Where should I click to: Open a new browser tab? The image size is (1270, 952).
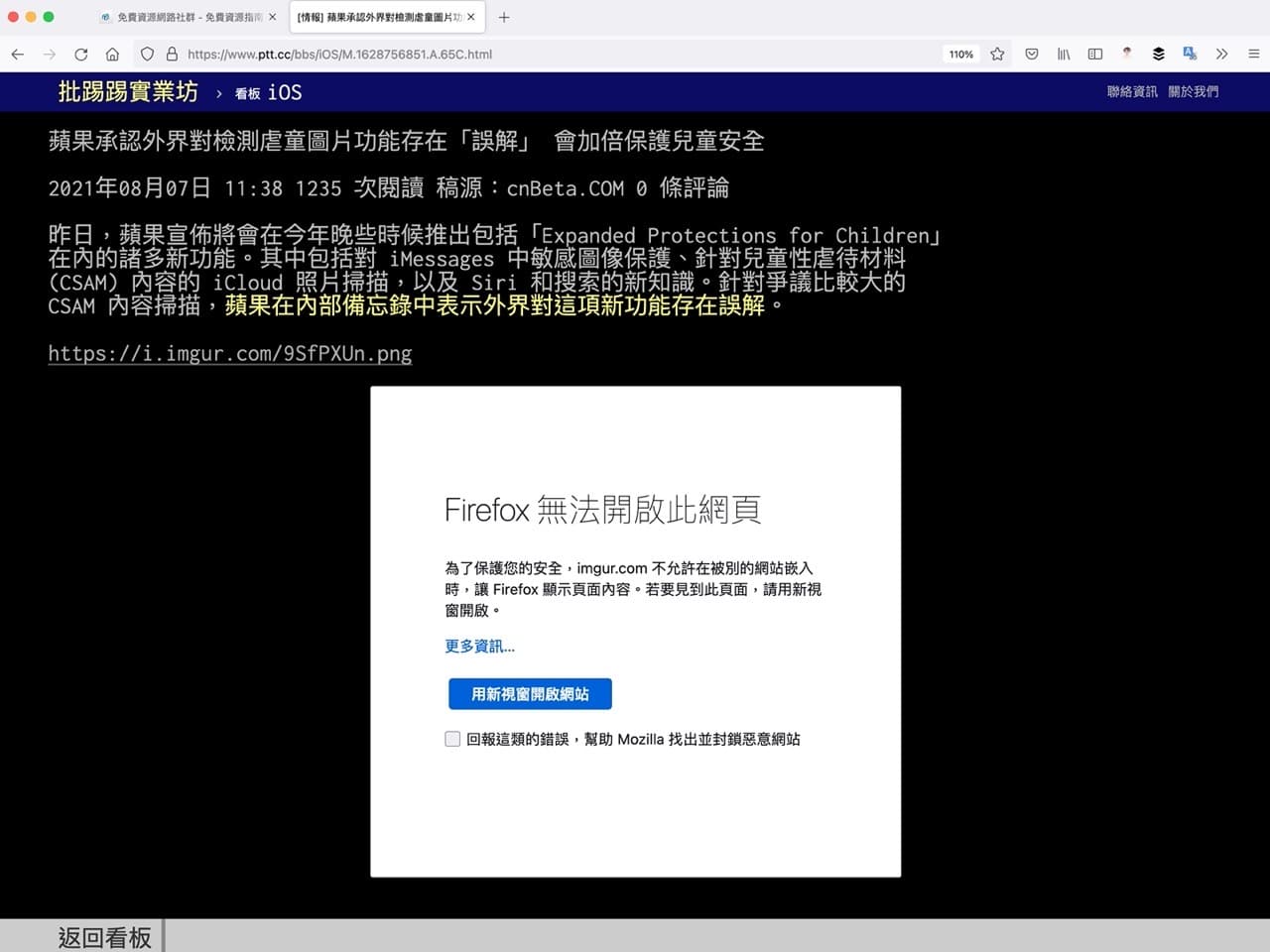click(504, 17)
